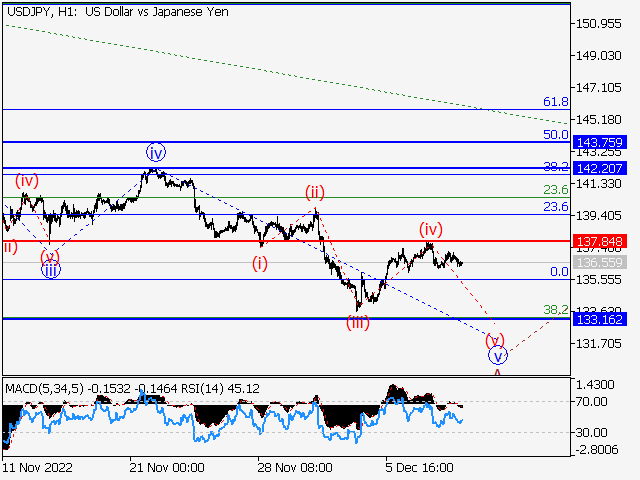Select the red (ii) wave label

tap(315, 192)
